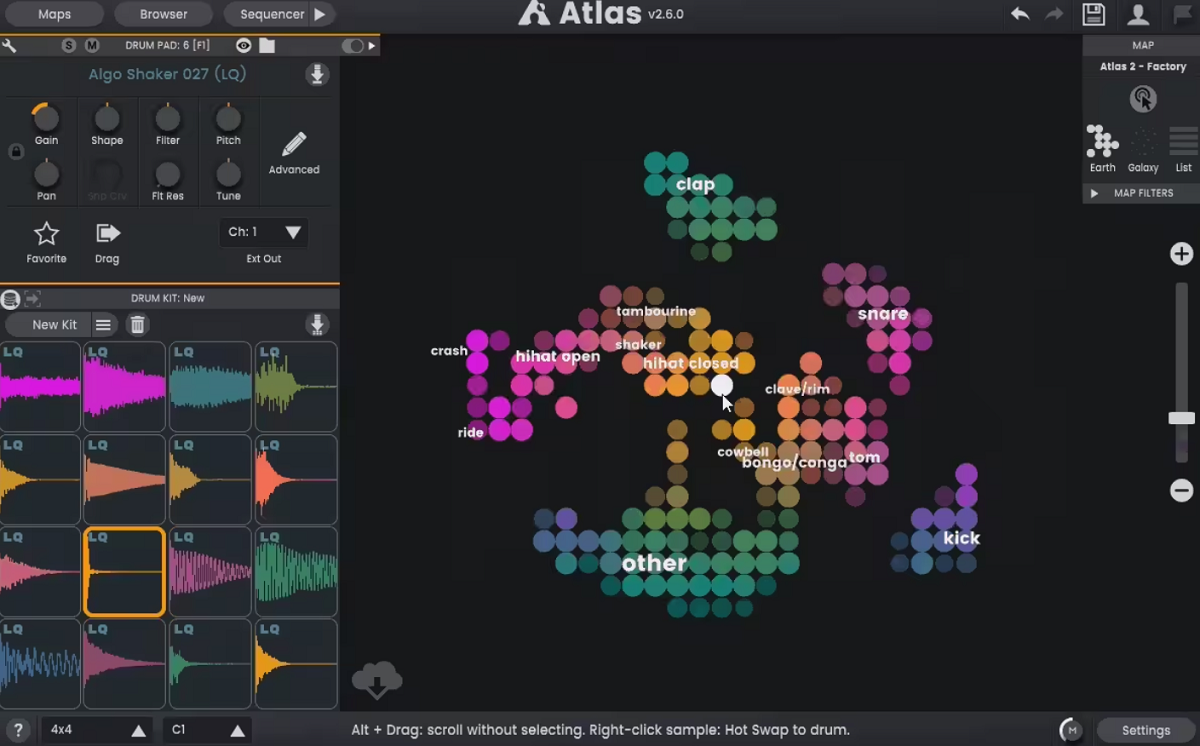
Task: Click the Pitch knob
Action: pyautogui.click(x=228, y=118)
